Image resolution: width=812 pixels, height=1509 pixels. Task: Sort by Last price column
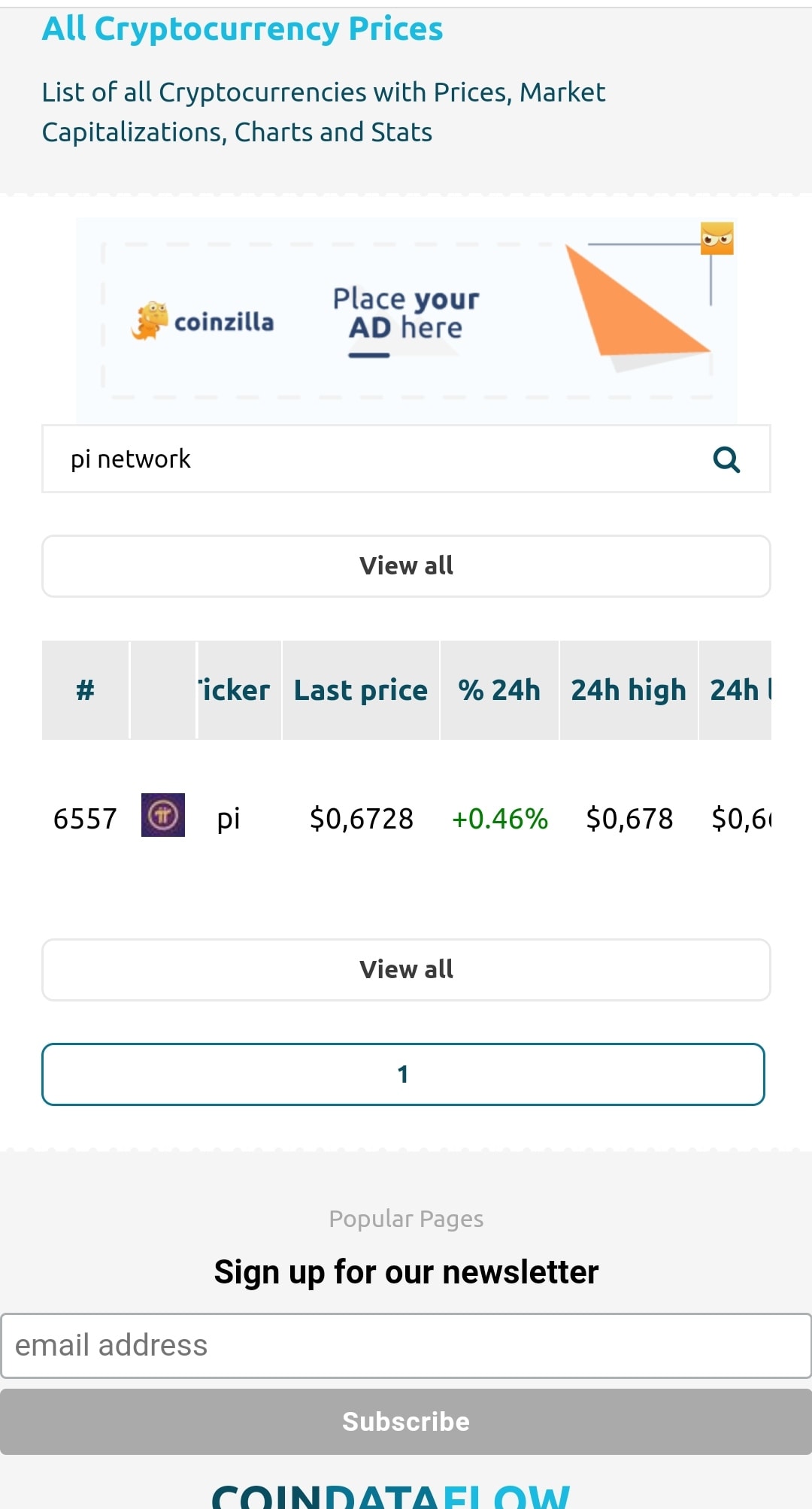pyautogui.click(x=361, y=690)
